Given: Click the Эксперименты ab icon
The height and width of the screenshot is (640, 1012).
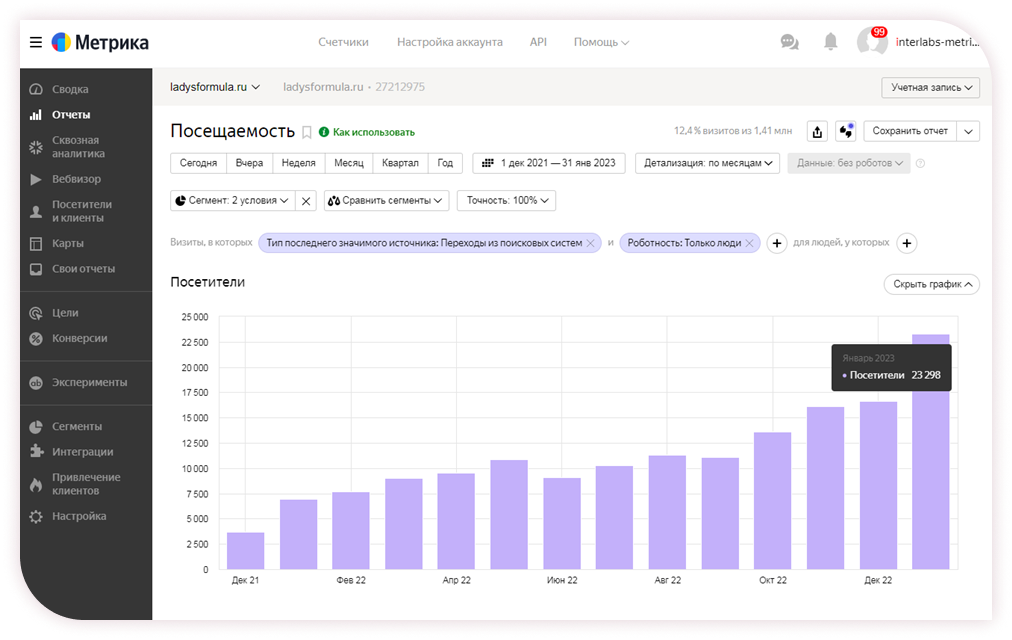Looking at the screenshot, I should point(36,383).
